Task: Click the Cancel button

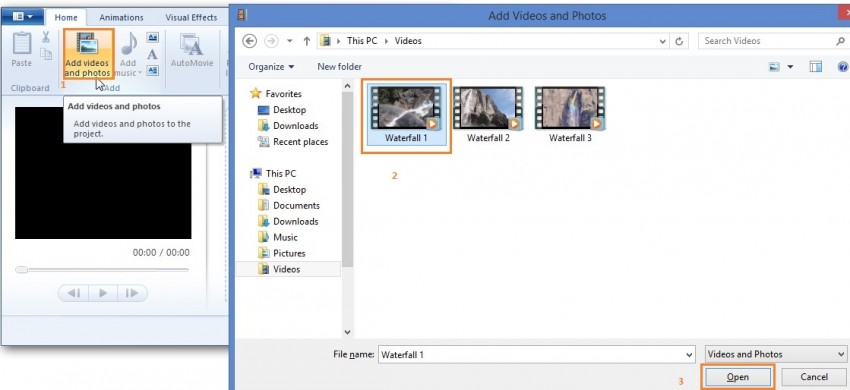Action: point(813,376)
